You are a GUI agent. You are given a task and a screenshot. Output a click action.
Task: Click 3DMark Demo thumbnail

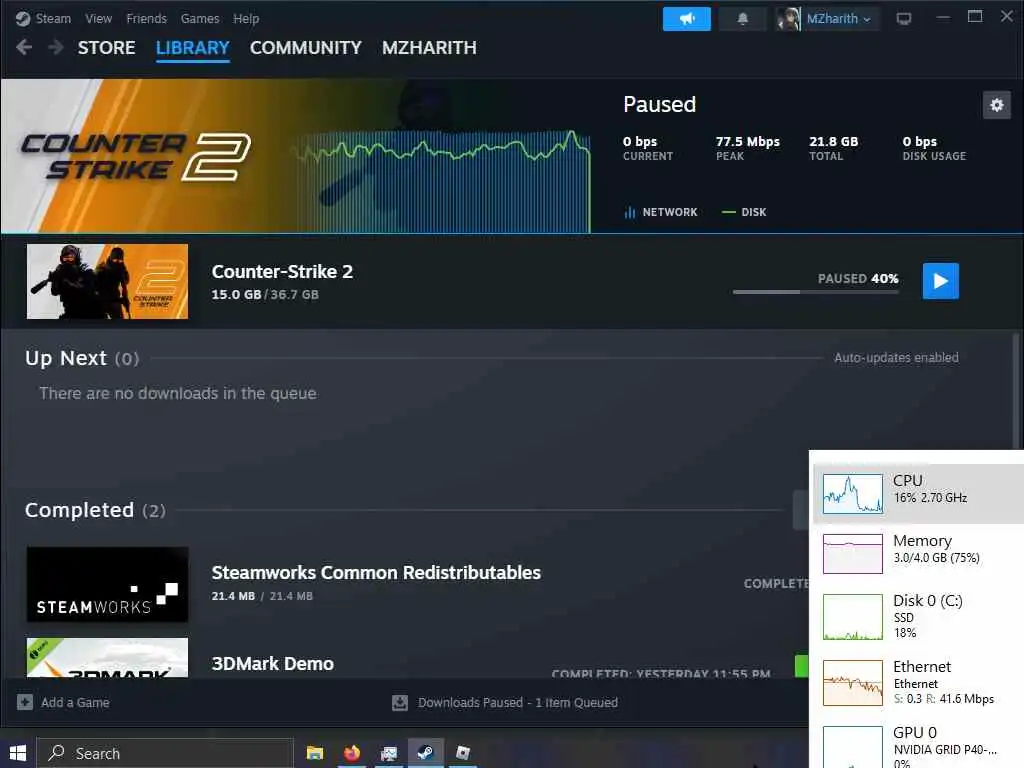click(x=107, y=658)
